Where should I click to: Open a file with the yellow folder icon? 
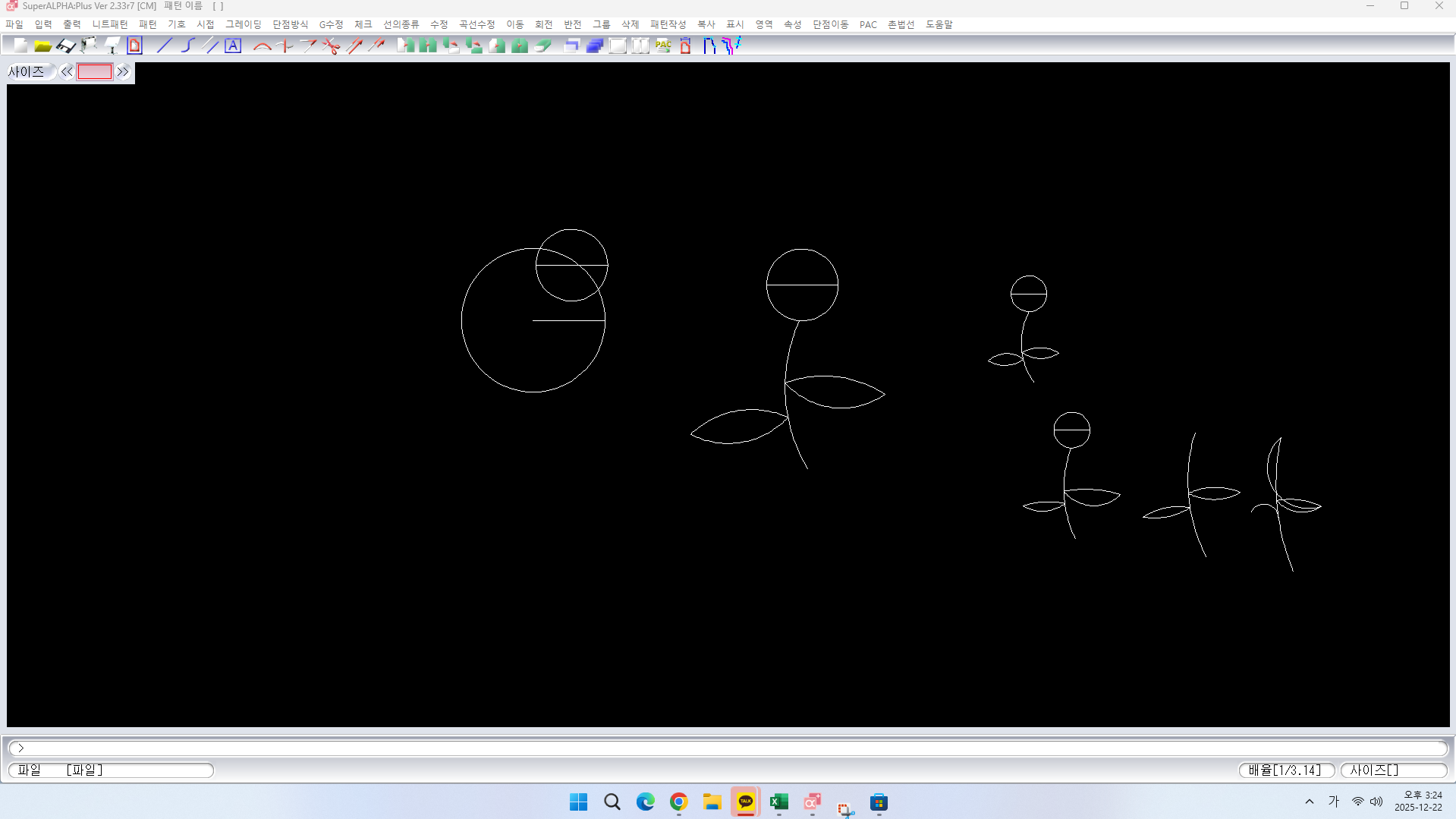[42, 46]
